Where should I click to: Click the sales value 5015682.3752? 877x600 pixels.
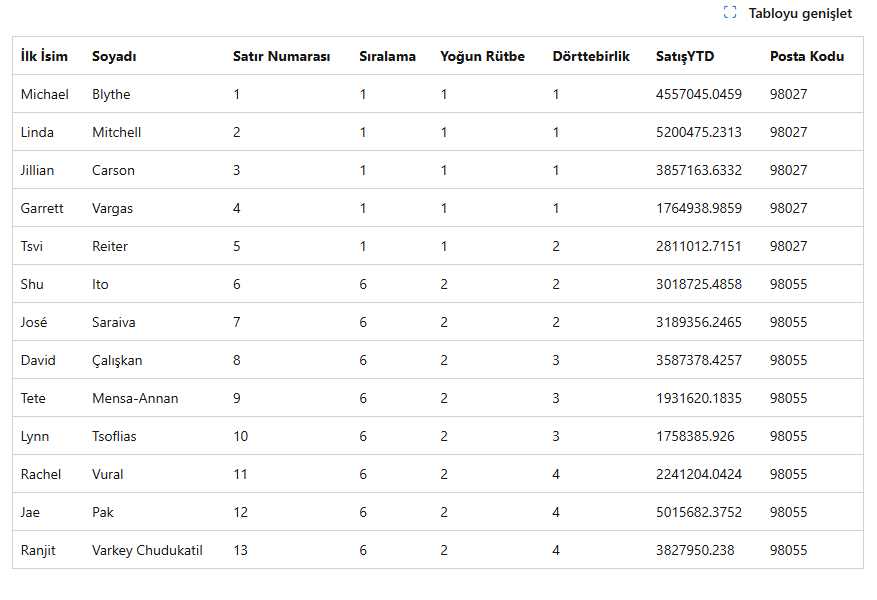(x=698, y=512)
